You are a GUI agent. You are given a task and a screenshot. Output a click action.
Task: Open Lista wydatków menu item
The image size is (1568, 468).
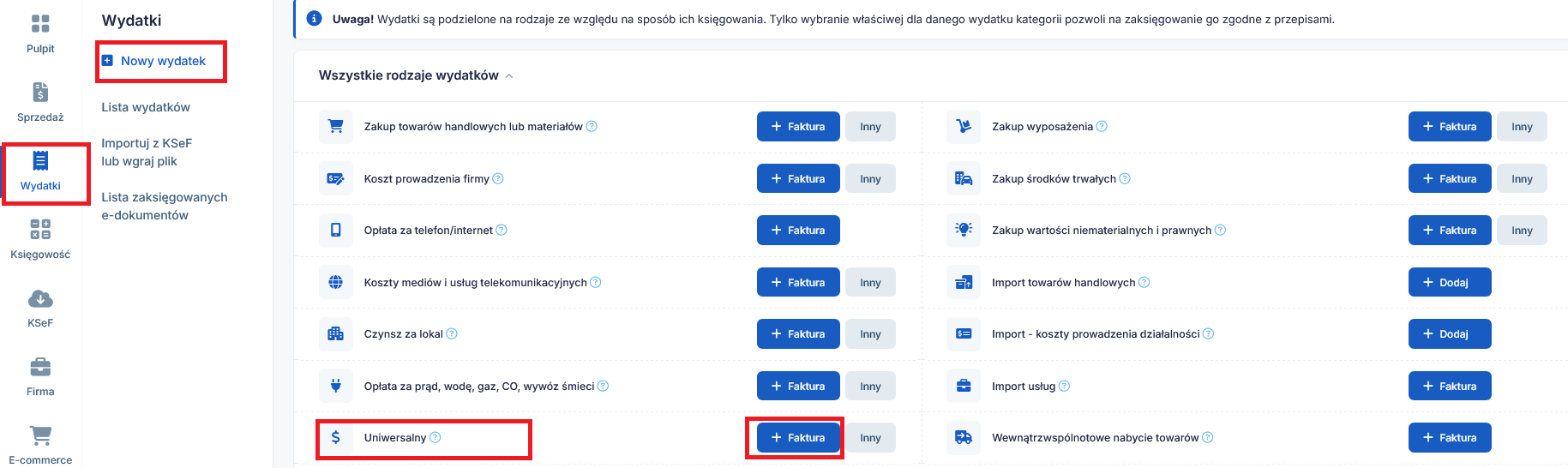146,107
